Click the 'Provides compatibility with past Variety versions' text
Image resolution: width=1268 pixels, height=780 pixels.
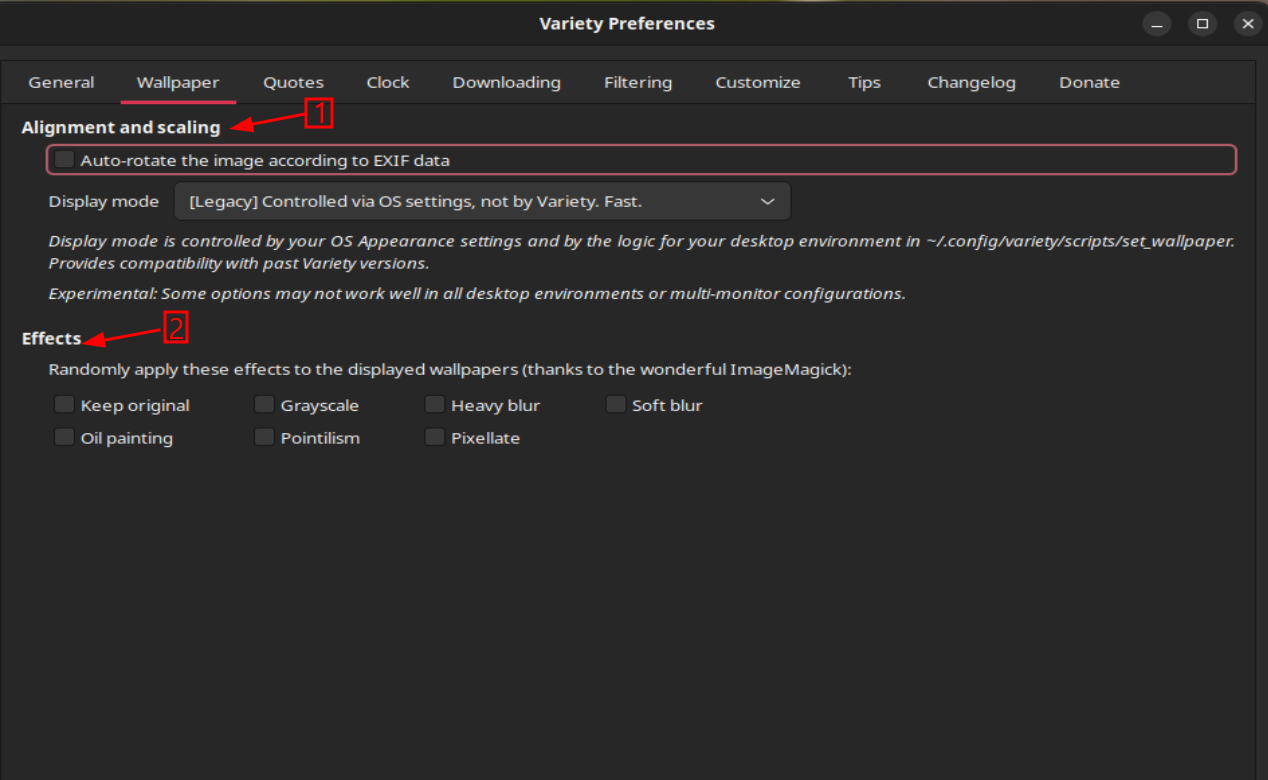point(239,264)
